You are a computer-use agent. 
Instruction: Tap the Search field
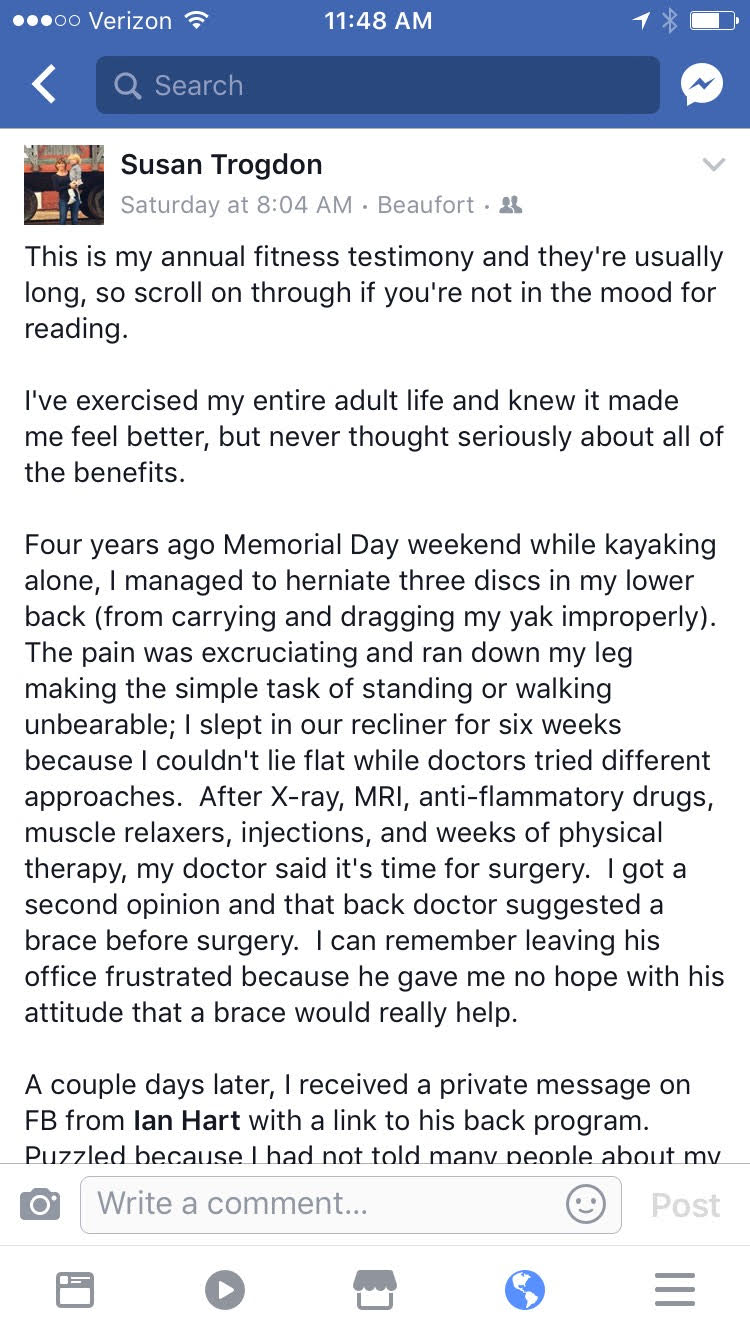pos(378,85)
